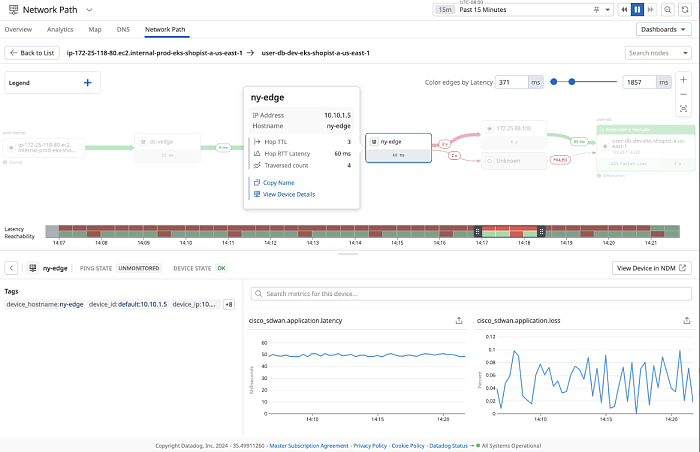This screenshot has width=700, height=452.
Task: Fit the network path map to view
Action: tap(683, 108)
